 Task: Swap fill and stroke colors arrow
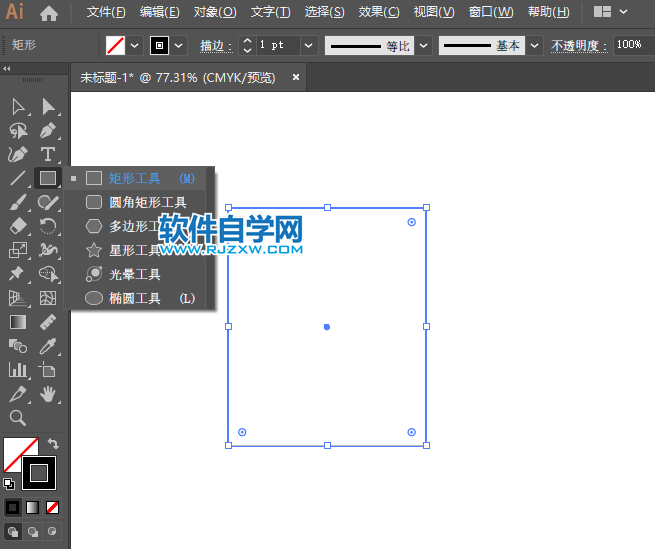pos(52,443)
